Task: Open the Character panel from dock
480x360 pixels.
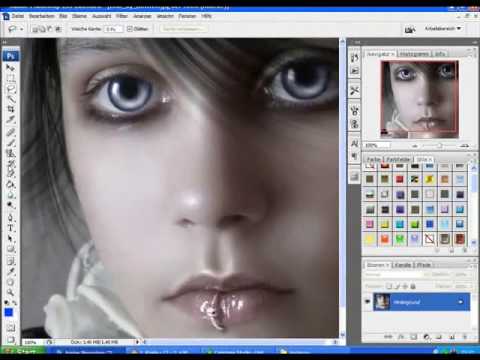Action: tap(354, 144)
